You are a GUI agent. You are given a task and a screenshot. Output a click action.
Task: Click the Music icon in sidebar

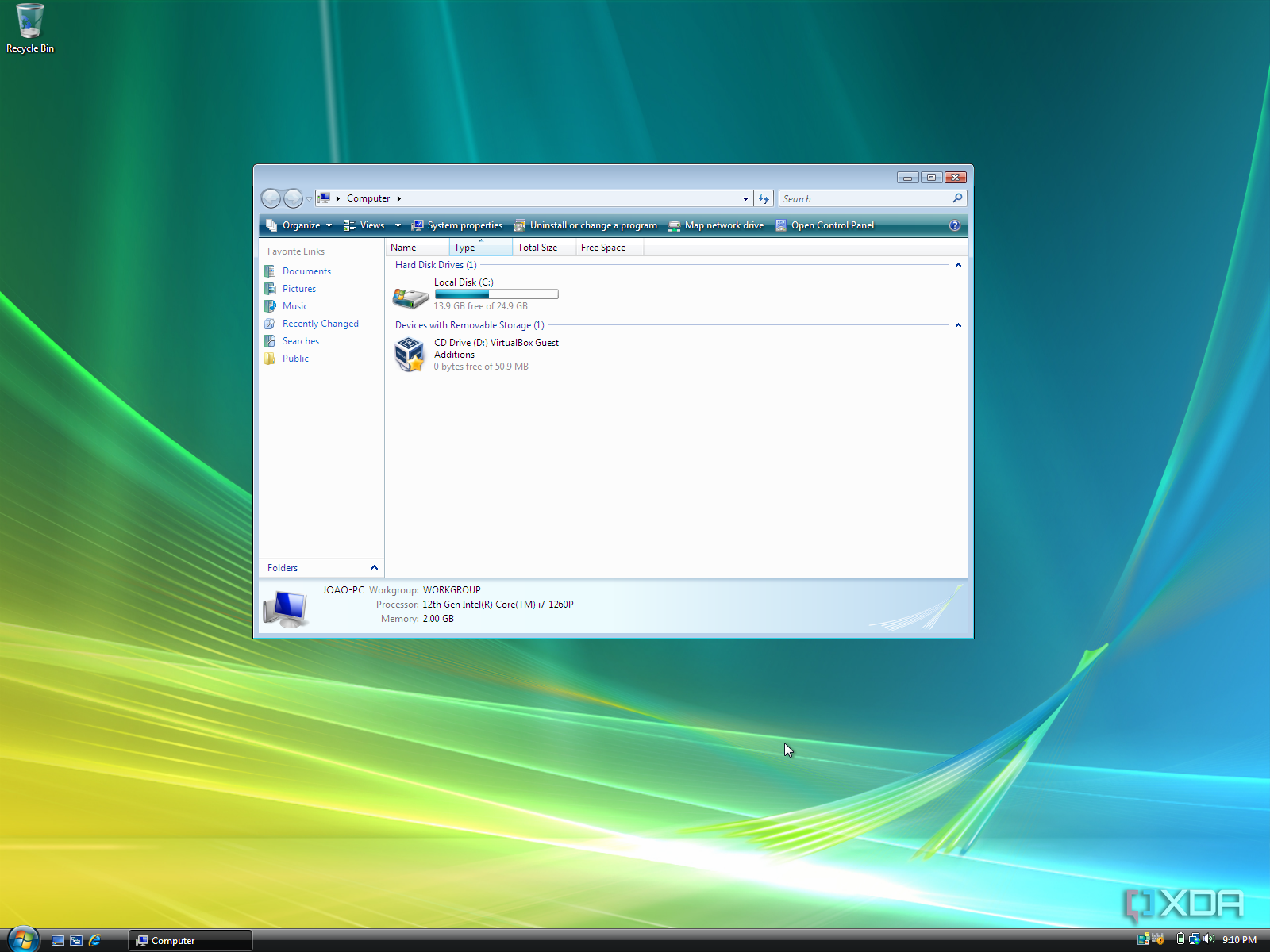[x=270, y=306]
